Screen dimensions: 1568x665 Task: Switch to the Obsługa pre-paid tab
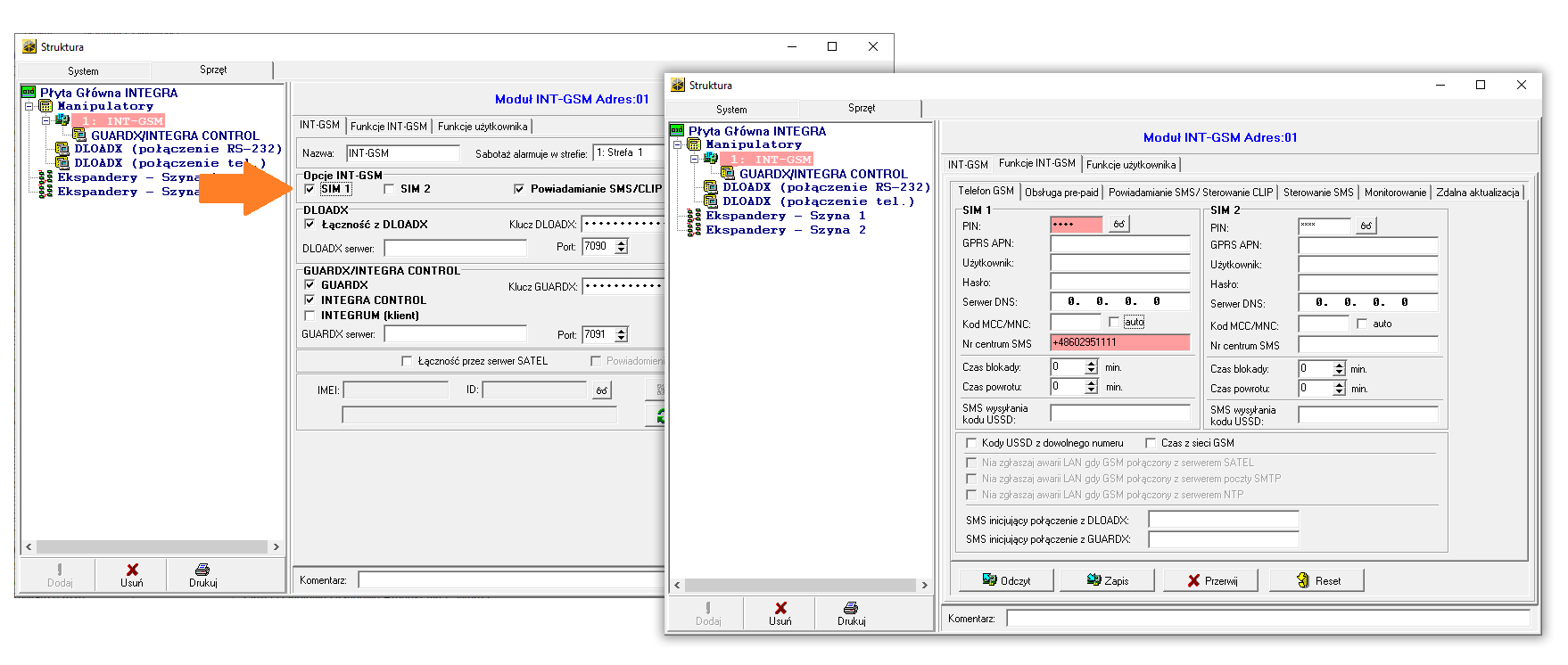click(1061, 193)
